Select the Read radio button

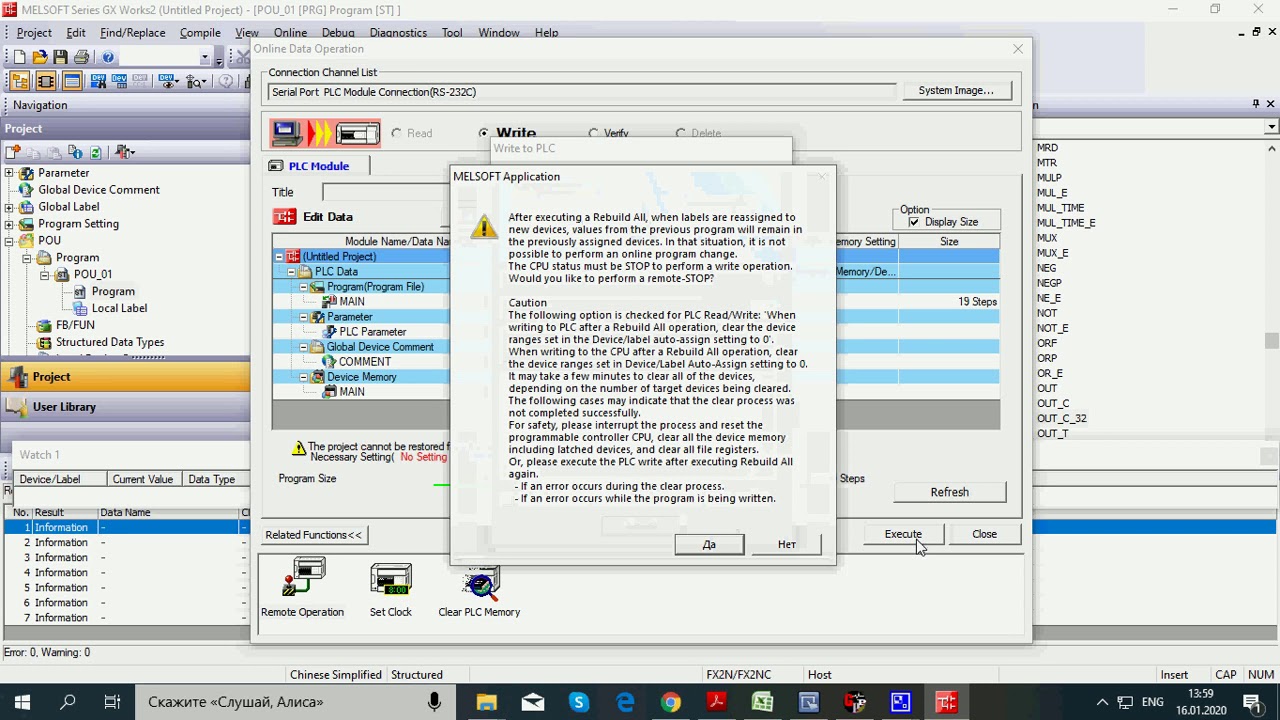397,133
